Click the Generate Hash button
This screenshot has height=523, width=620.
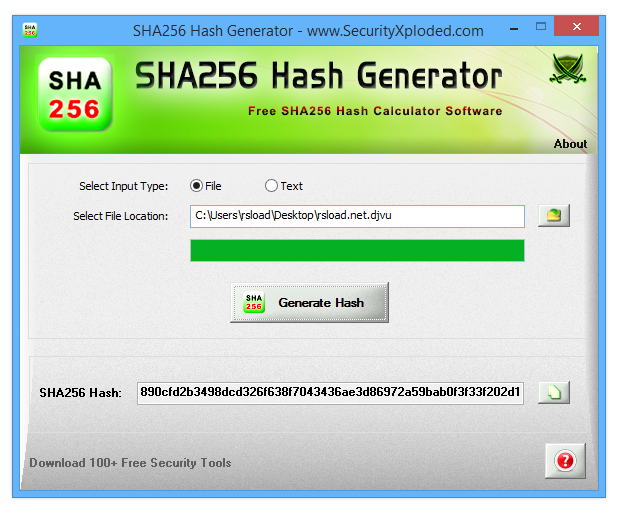click(310, 302)
